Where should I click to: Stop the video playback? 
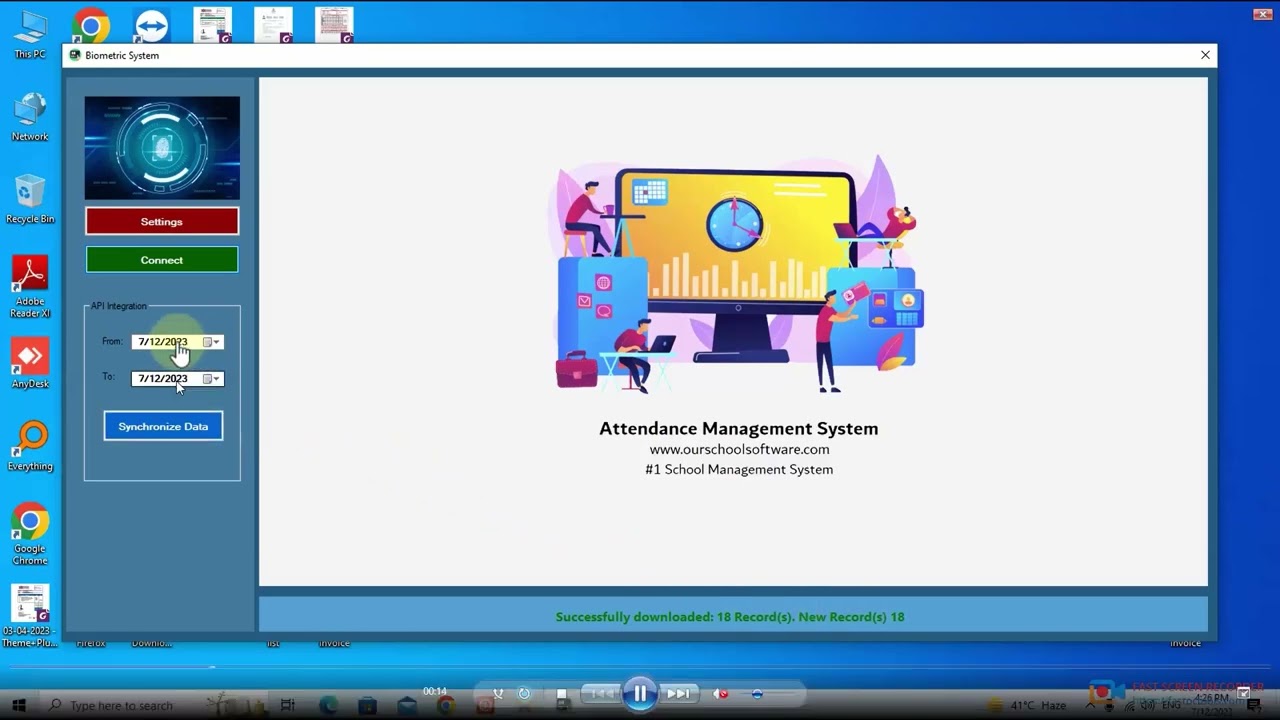pos(562,694)
